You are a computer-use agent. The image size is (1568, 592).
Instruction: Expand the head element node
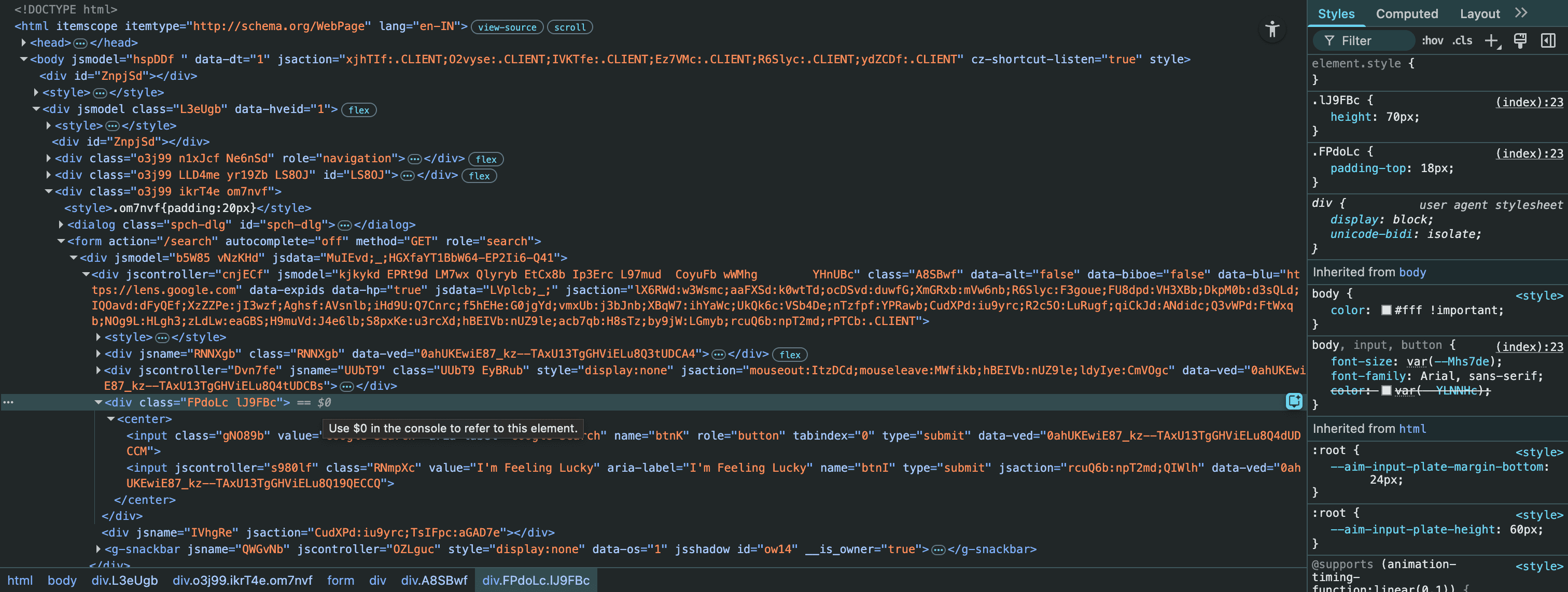coord(24,43)
